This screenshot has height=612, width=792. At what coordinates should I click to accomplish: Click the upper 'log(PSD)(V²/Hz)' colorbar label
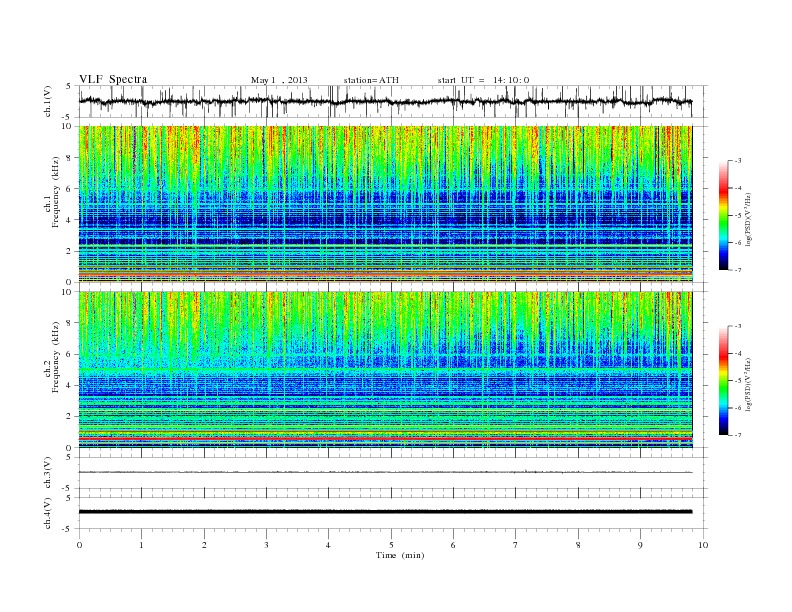coord(748,220)
